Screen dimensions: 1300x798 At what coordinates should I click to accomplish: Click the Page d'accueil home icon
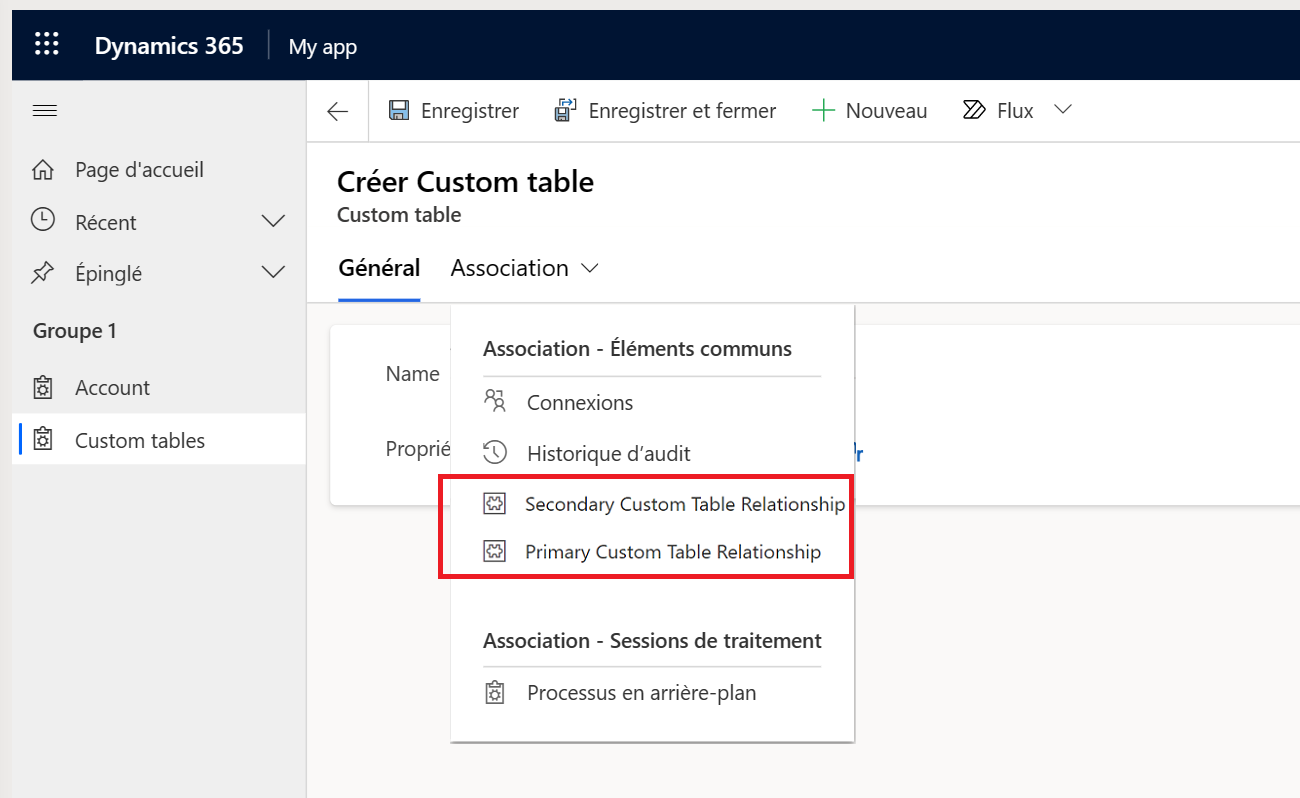coord(43,170)
